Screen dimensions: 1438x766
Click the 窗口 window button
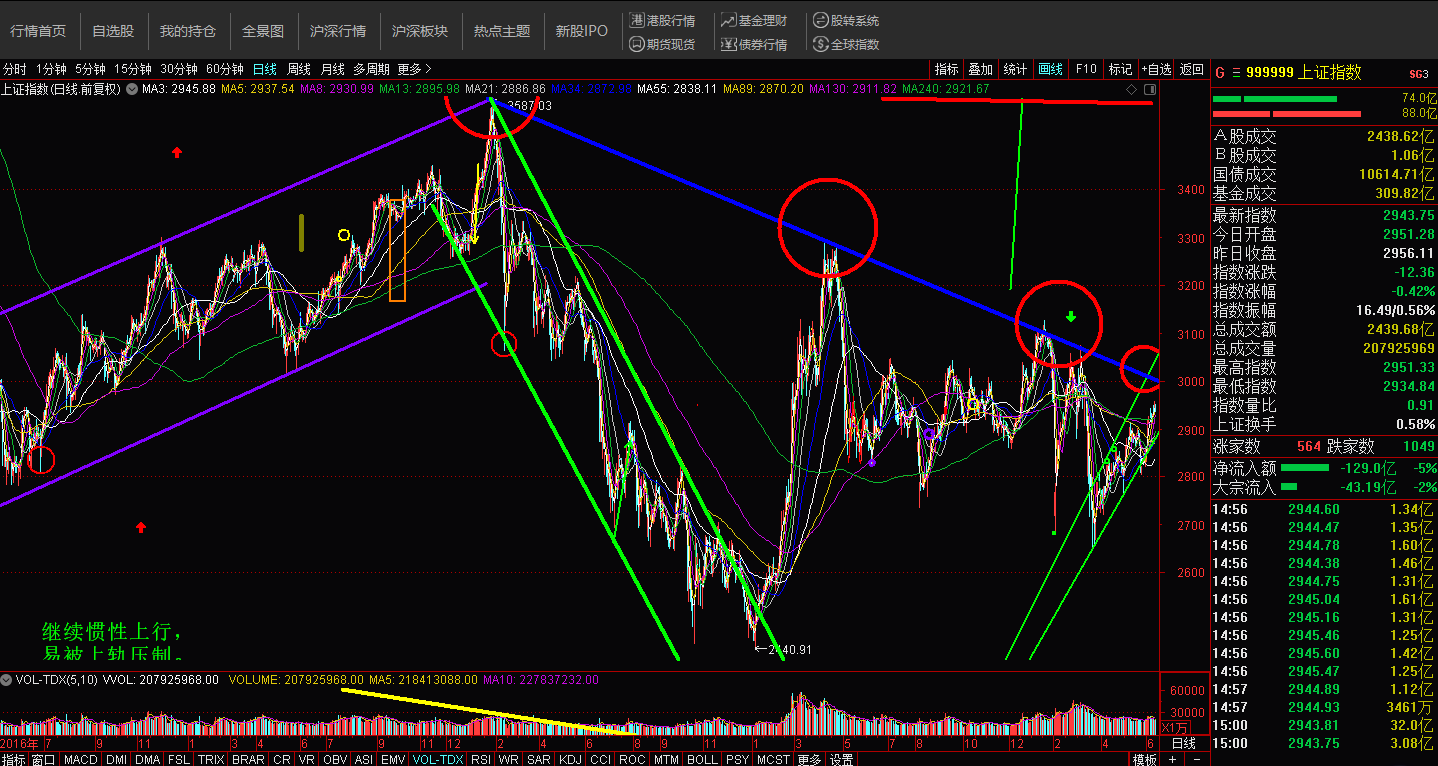coord(43,759)
